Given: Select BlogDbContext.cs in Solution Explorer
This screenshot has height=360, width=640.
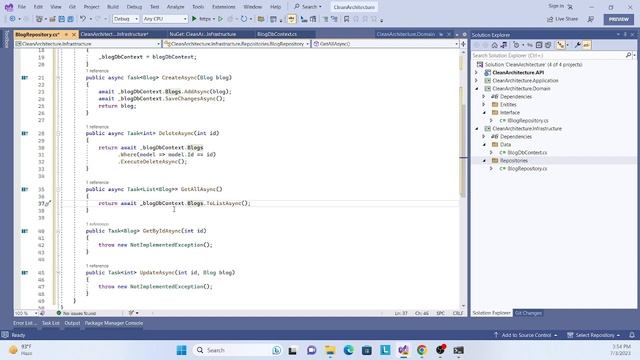Looking at the screenshot, I should [527, 153].
